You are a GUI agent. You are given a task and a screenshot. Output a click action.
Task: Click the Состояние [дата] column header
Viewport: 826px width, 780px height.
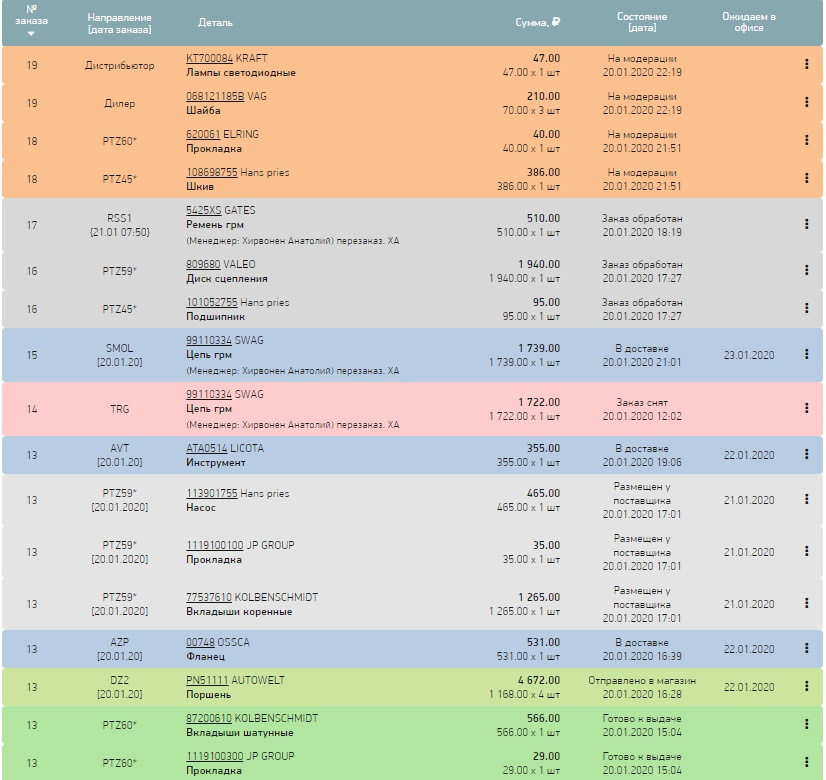tap(642, 22)
